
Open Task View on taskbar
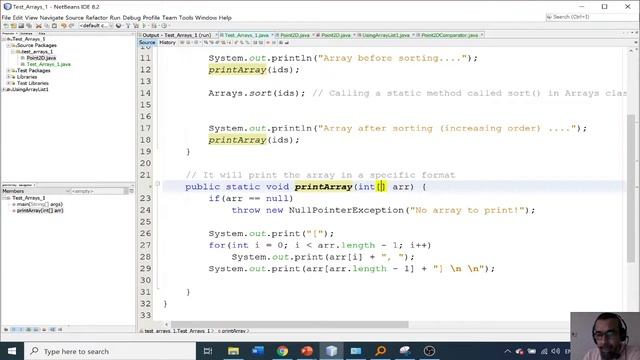(208, 351)
